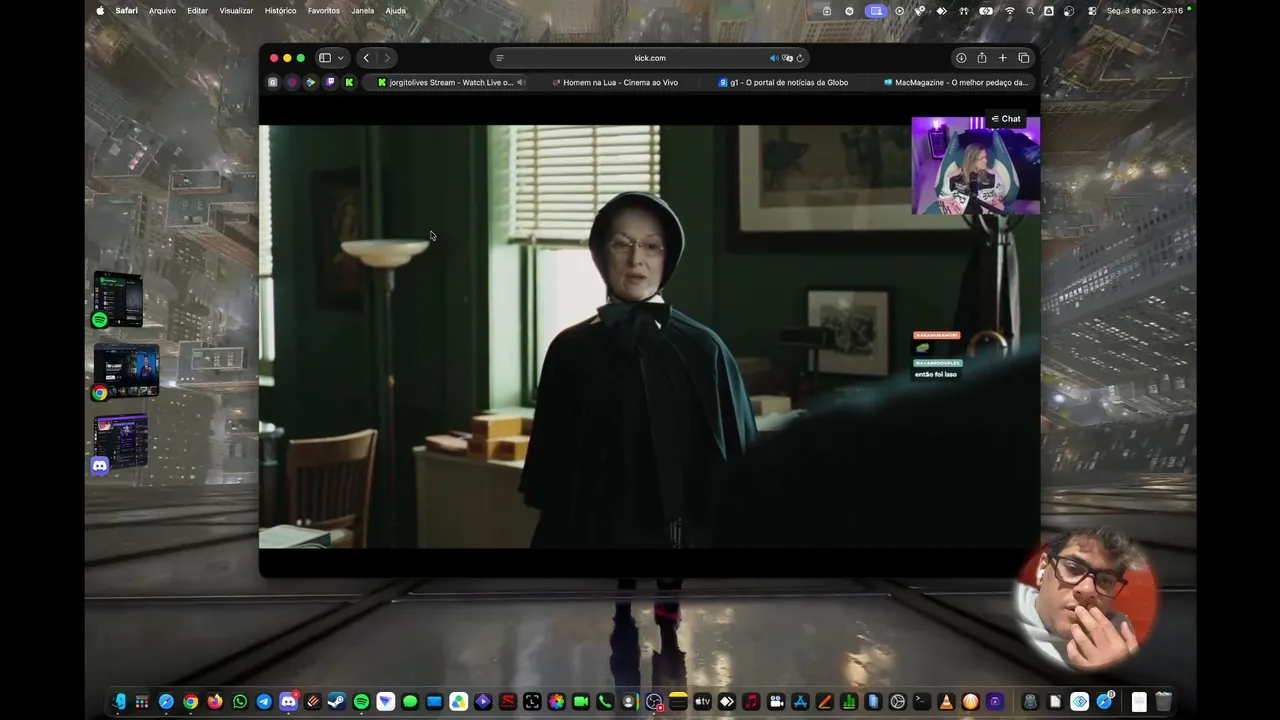Image resolution: width=1280 pixels, height=720 pixels.
Task: Open the pinned Twitch tab
Action: (330, 83)
